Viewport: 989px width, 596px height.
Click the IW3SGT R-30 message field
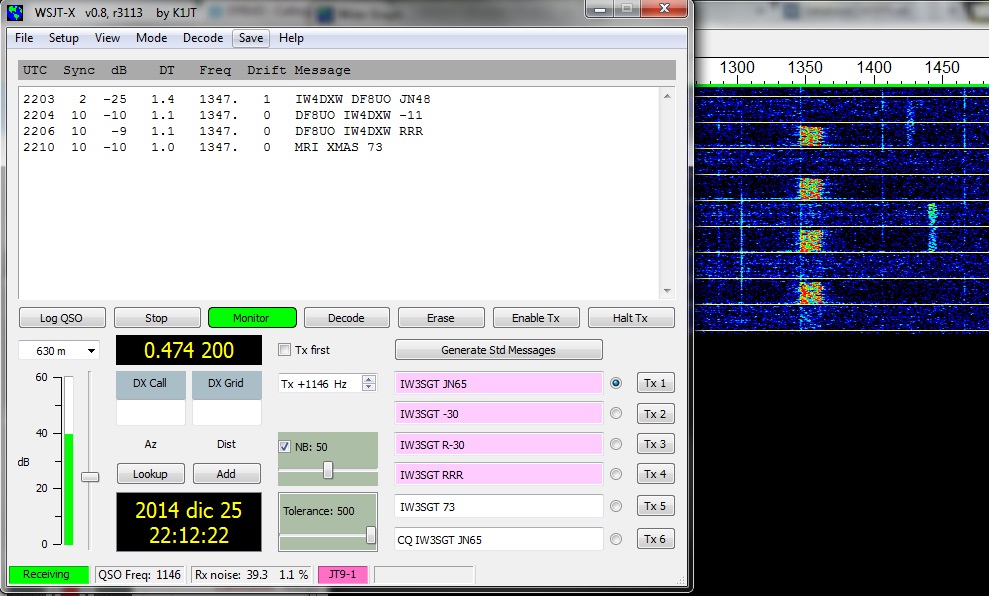click(x=499, y=445)
